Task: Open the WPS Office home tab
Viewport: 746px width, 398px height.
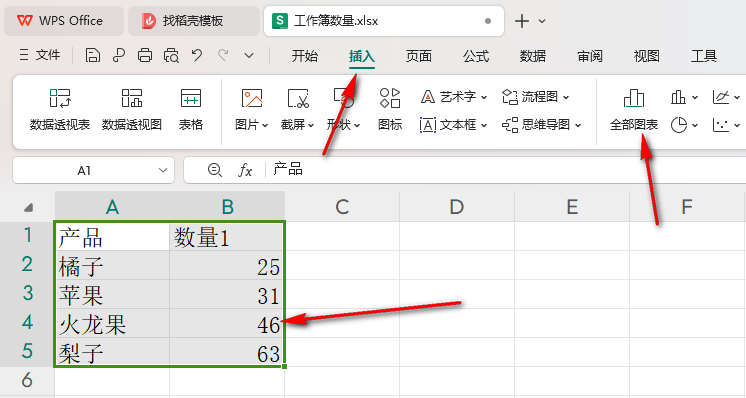Action: [x=64, y=21]
